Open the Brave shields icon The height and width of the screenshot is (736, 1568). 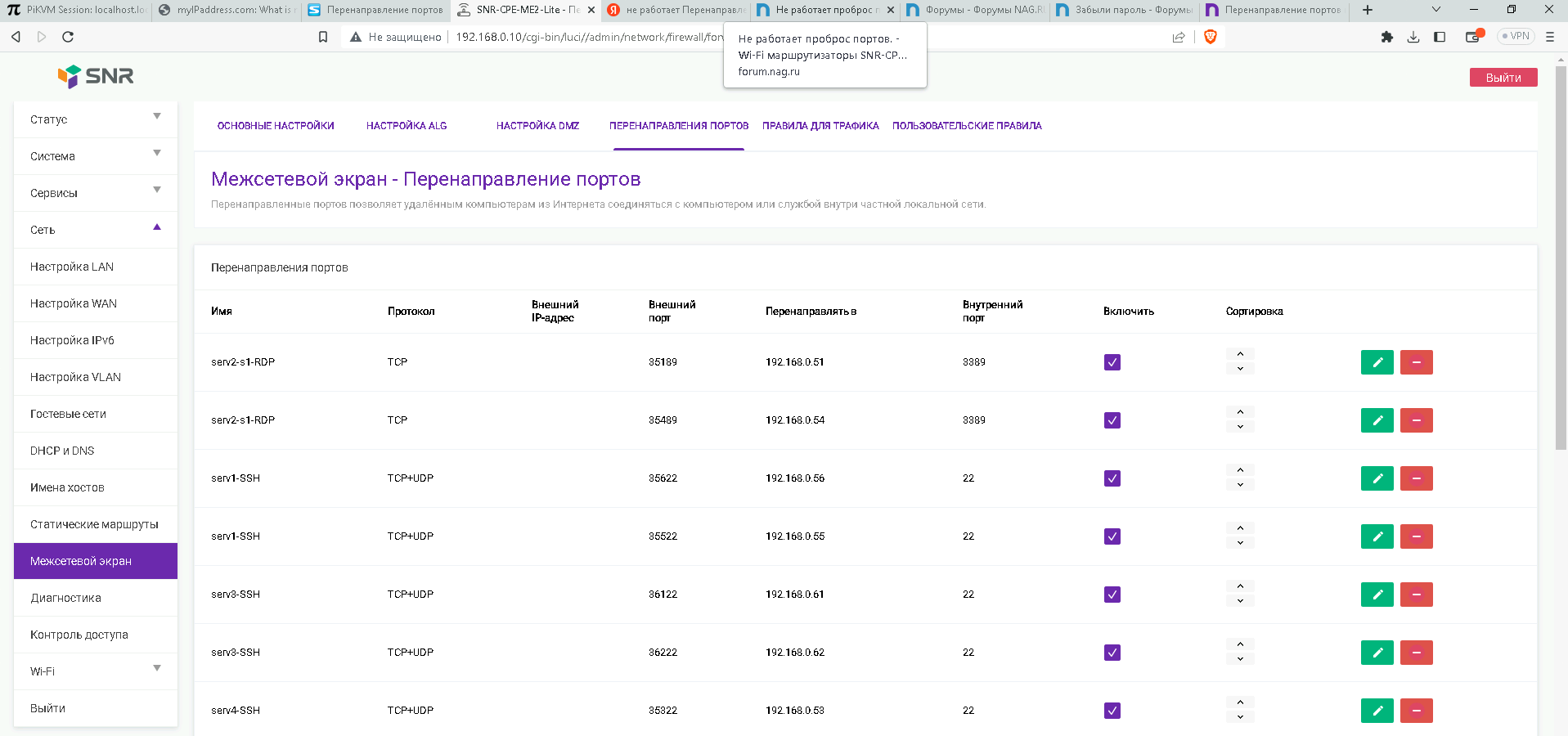point(1211,37)
